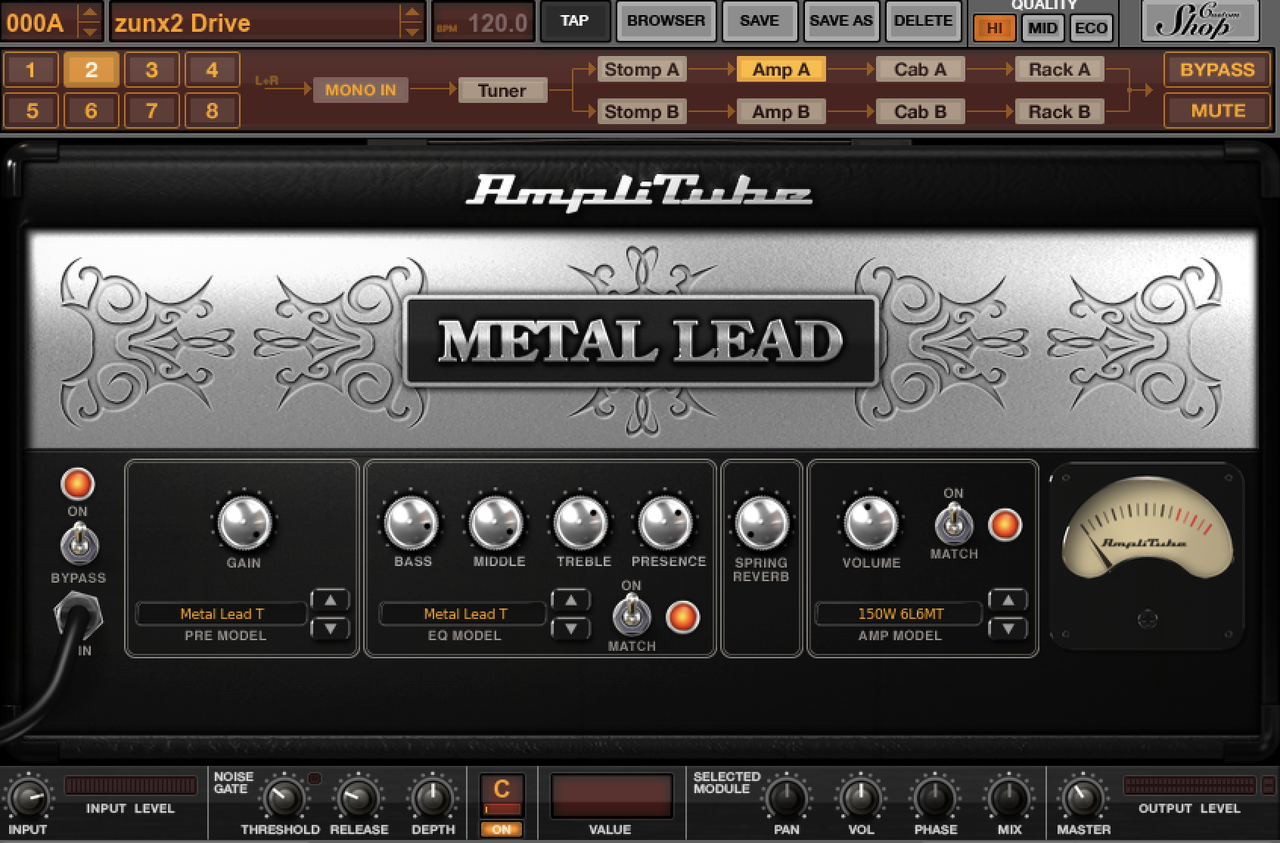The width and height of the screenshot is (1280, 843).
Task: Click the MIDDLE knob
Action: tap(497, 523)
